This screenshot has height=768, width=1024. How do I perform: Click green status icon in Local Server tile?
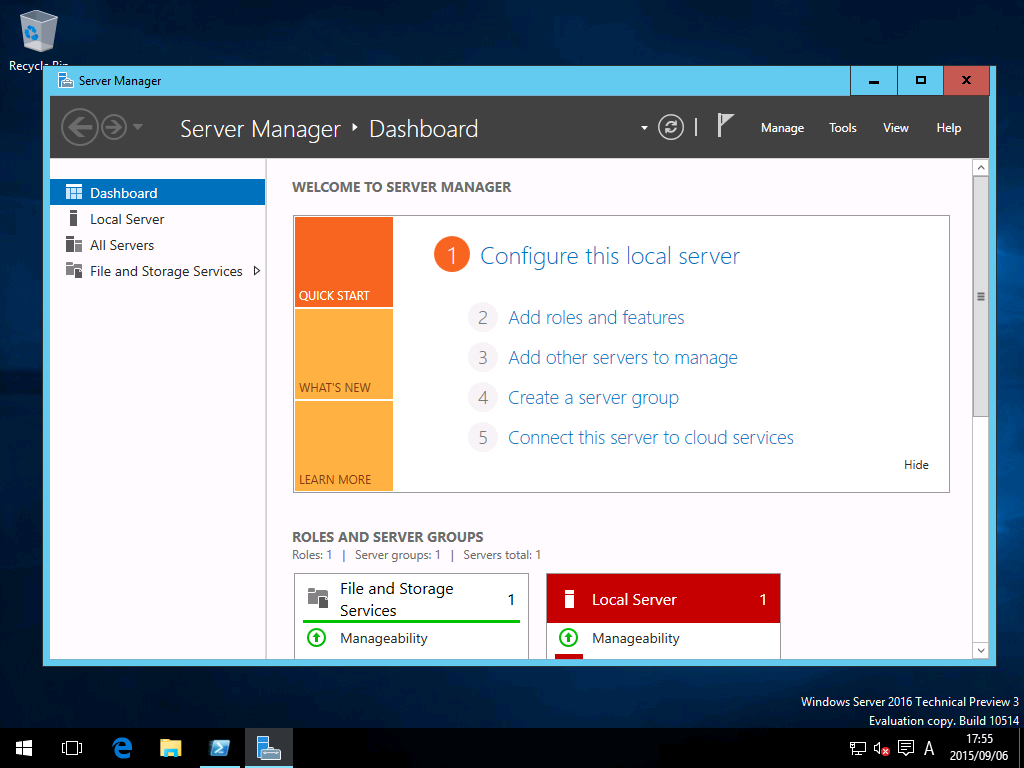coord(568,637)
